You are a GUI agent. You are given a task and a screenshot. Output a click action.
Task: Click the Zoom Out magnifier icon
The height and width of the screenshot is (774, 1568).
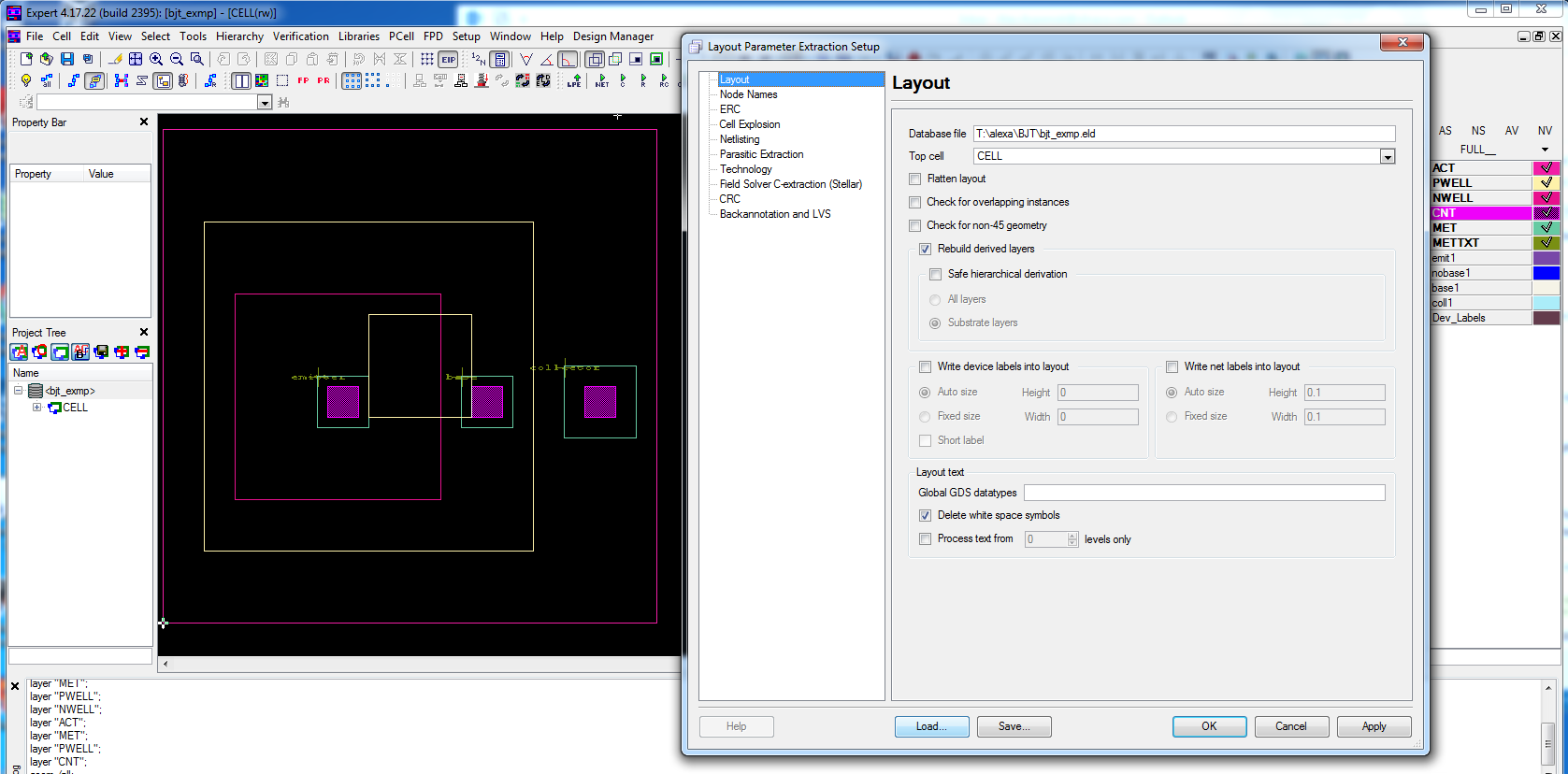(177, 59)
